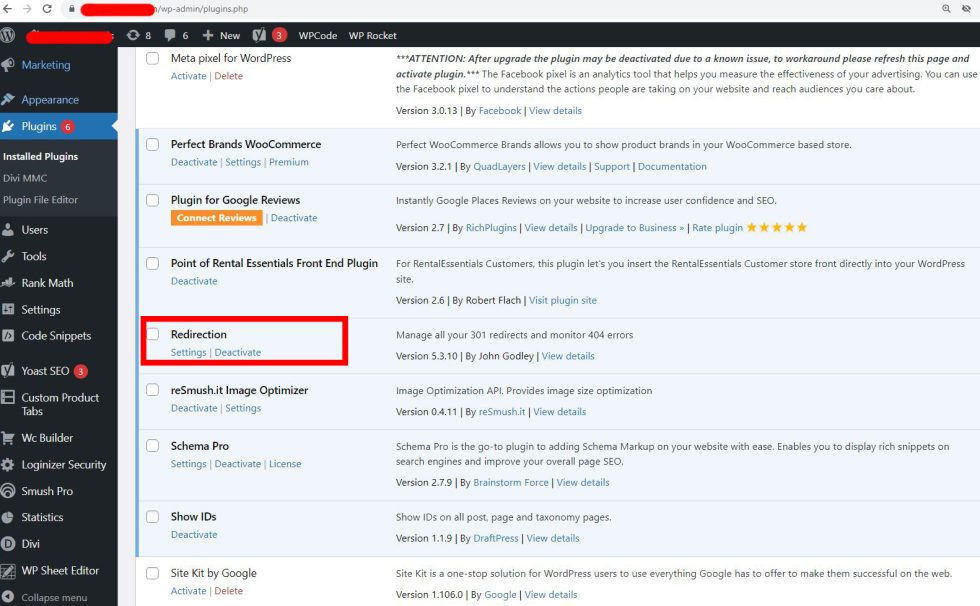Click the Divi circle icon

pyautogui.click(x=8, y=544)
